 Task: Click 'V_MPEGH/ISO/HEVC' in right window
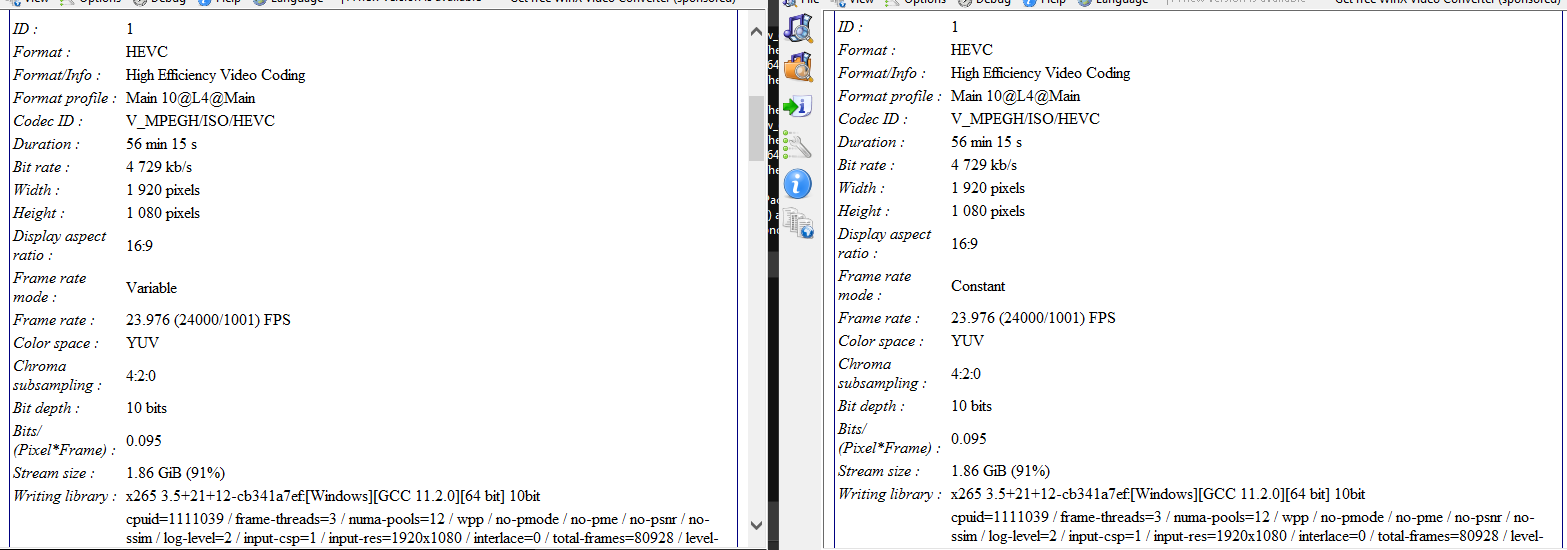[x=1025, y=119]
